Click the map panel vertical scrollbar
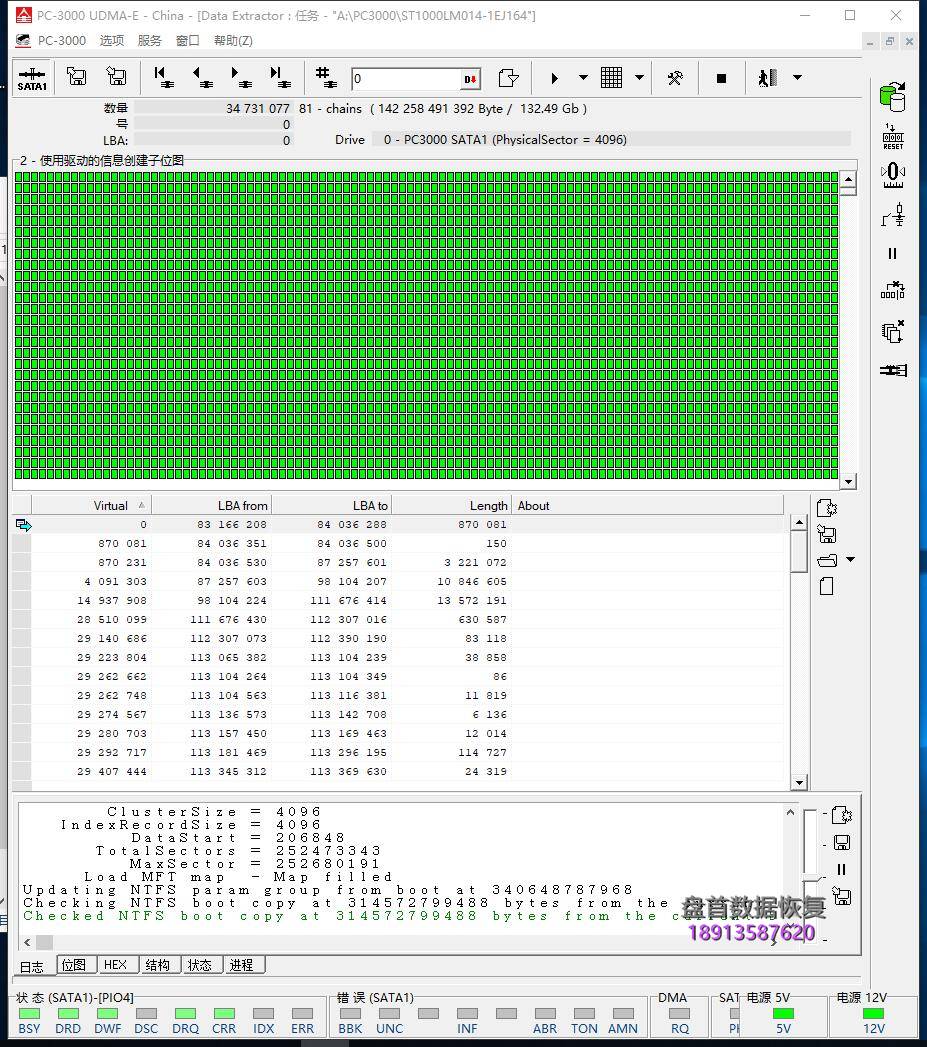This screenshot has height=1047, width=927. click(x=849, y=330)
